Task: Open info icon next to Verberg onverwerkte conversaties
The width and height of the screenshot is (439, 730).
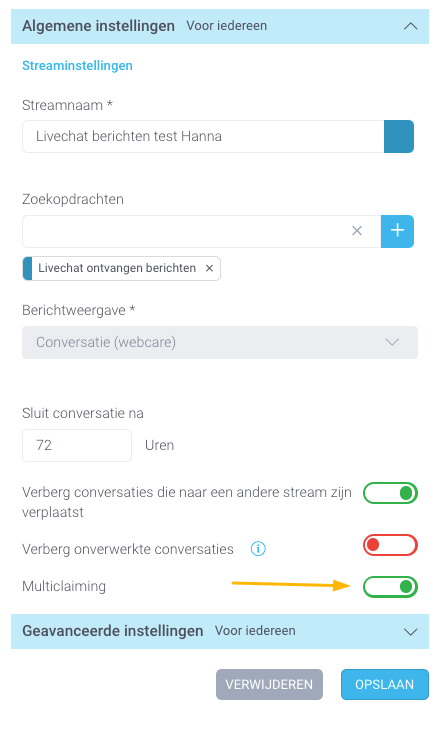Action: pyautogui.click(x=258, y=549)
